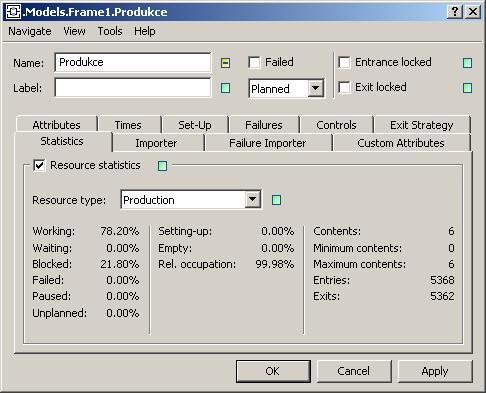This screenshot has width=486, height=393.
Task: Click into the Label input field
Action: [133, 88]
